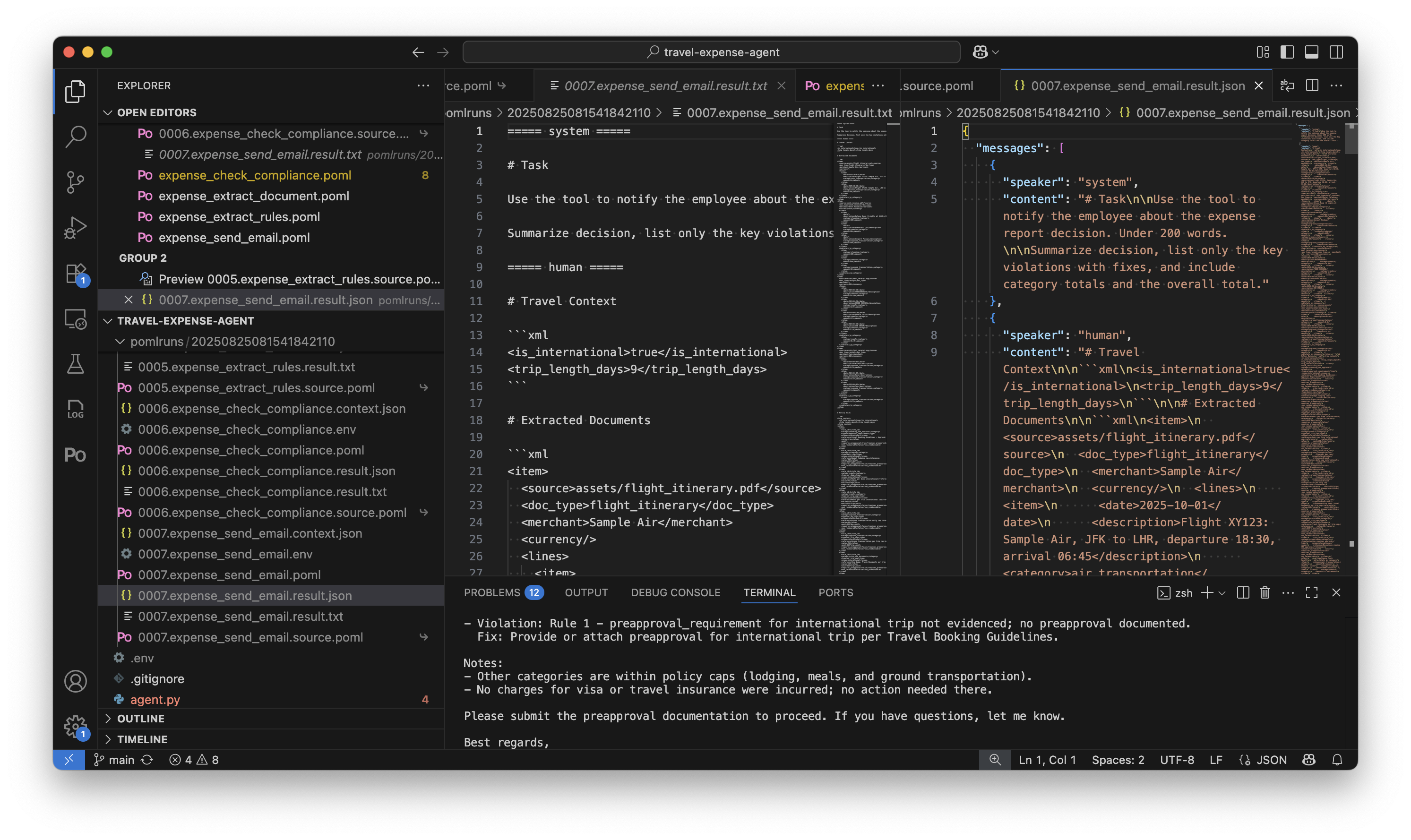Change encoding via UTF-8
The height and width of the screenshot is (840, 1411).
click(x=1177, y=760)
